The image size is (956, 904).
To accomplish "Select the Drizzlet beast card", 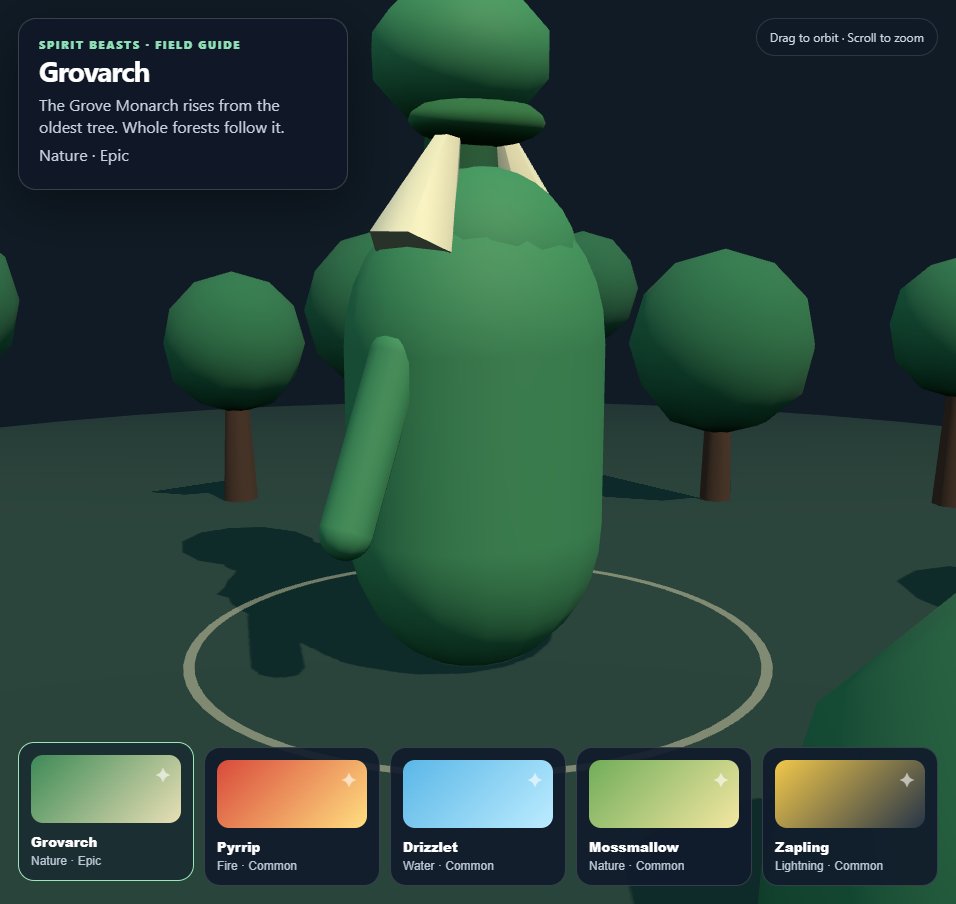I will pyautogui.click(x=478, y=816).
